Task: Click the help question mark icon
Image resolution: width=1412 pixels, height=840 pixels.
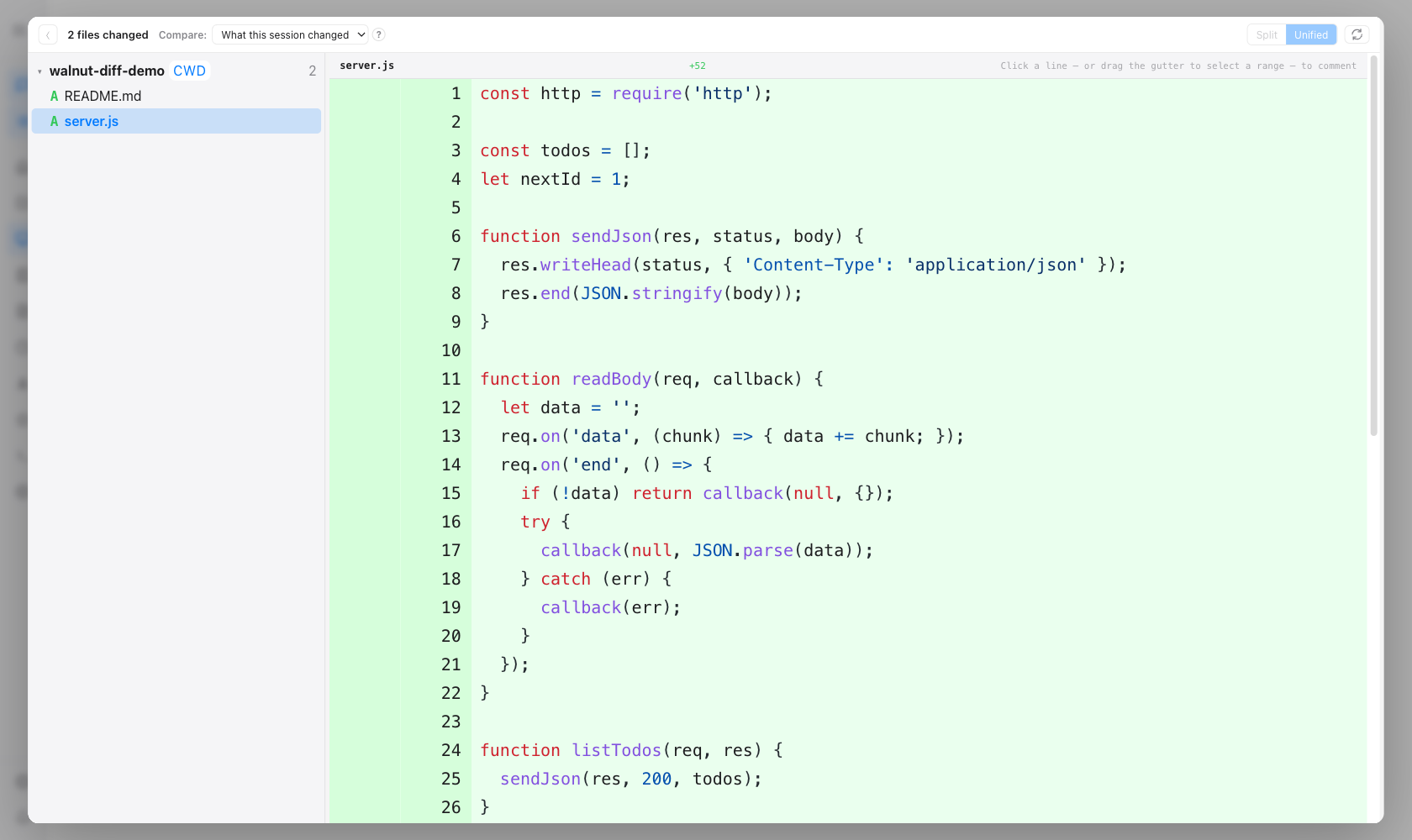Action: (379, 34)
